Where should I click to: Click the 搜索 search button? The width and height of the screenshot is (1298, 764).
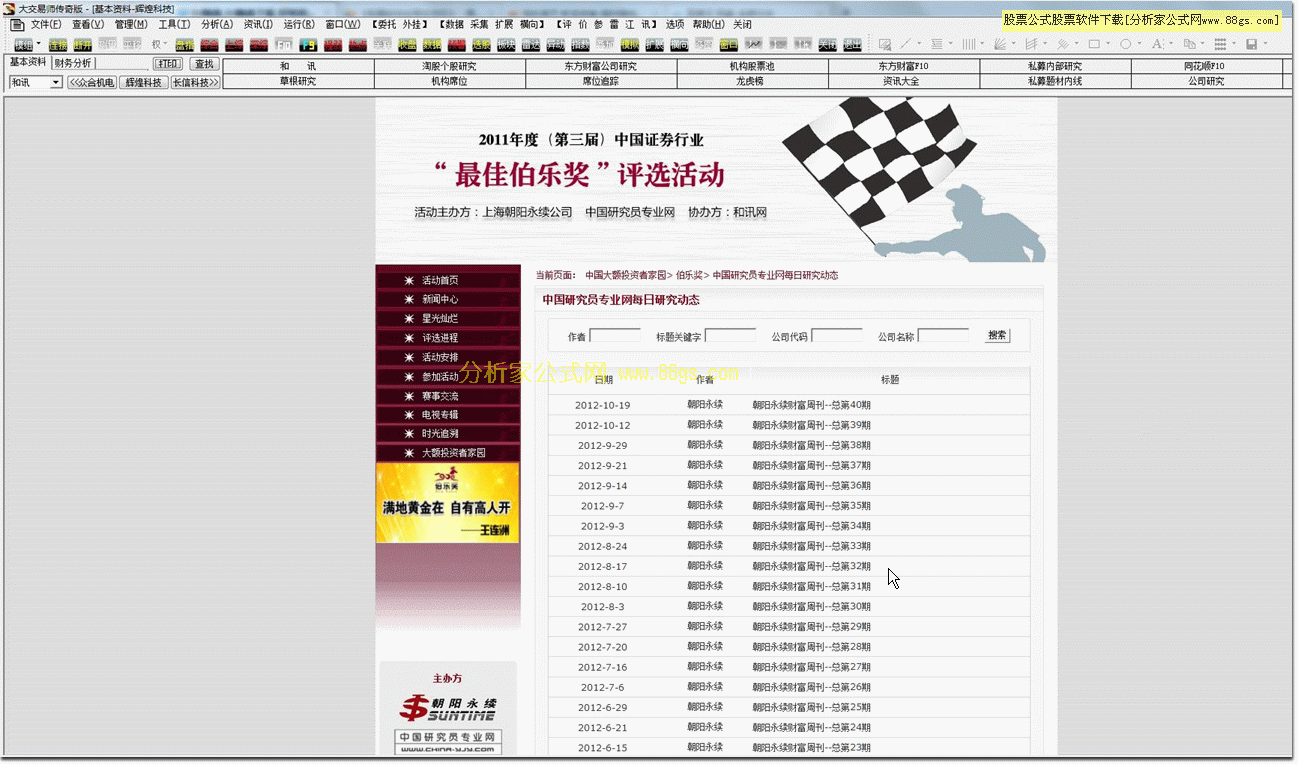997,336
